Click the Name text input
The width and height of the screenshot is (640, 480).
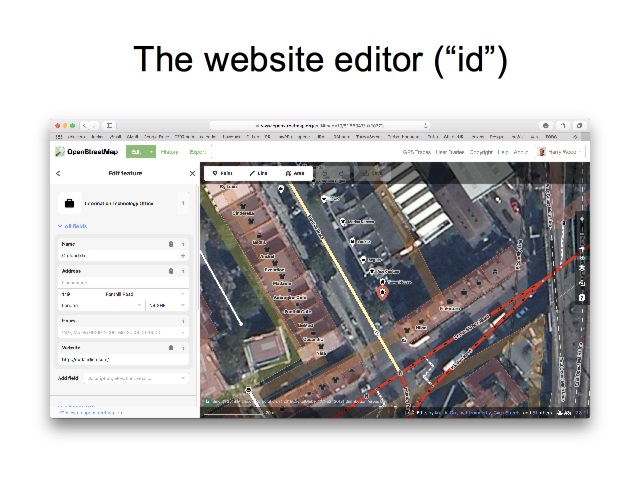pos(119,256)
